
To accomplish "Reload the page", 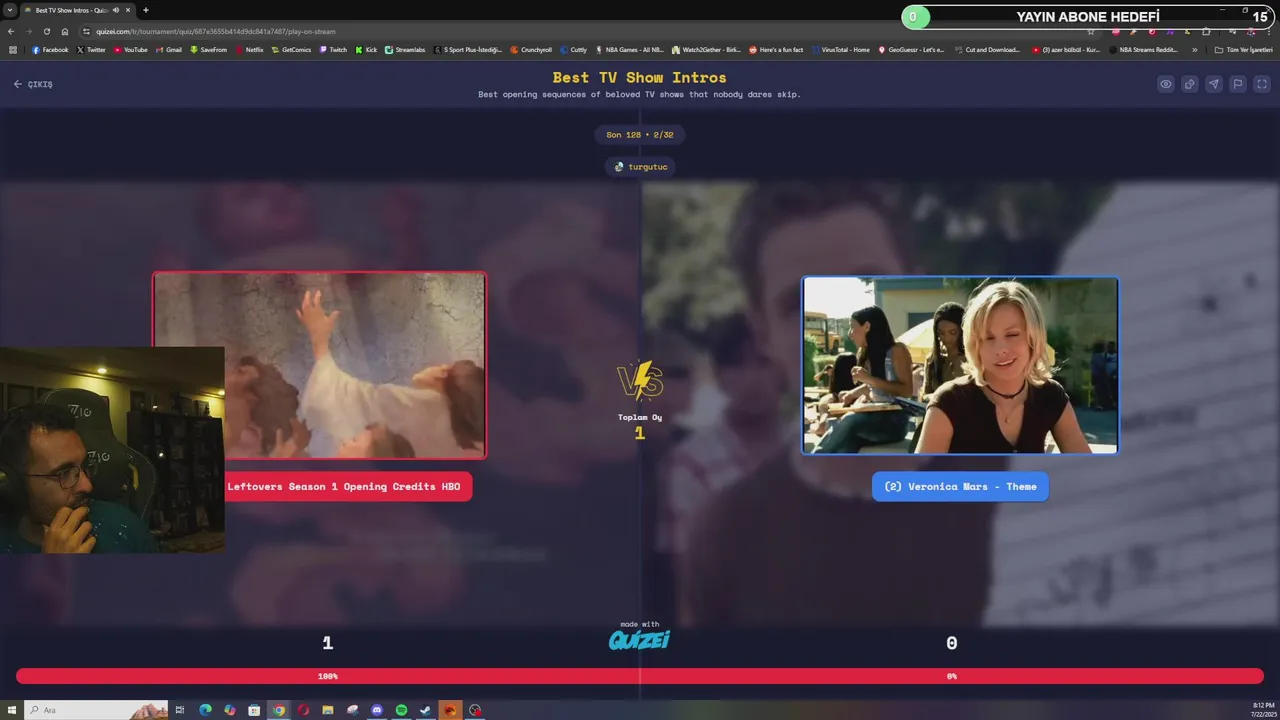I will [x=46, y=31].
